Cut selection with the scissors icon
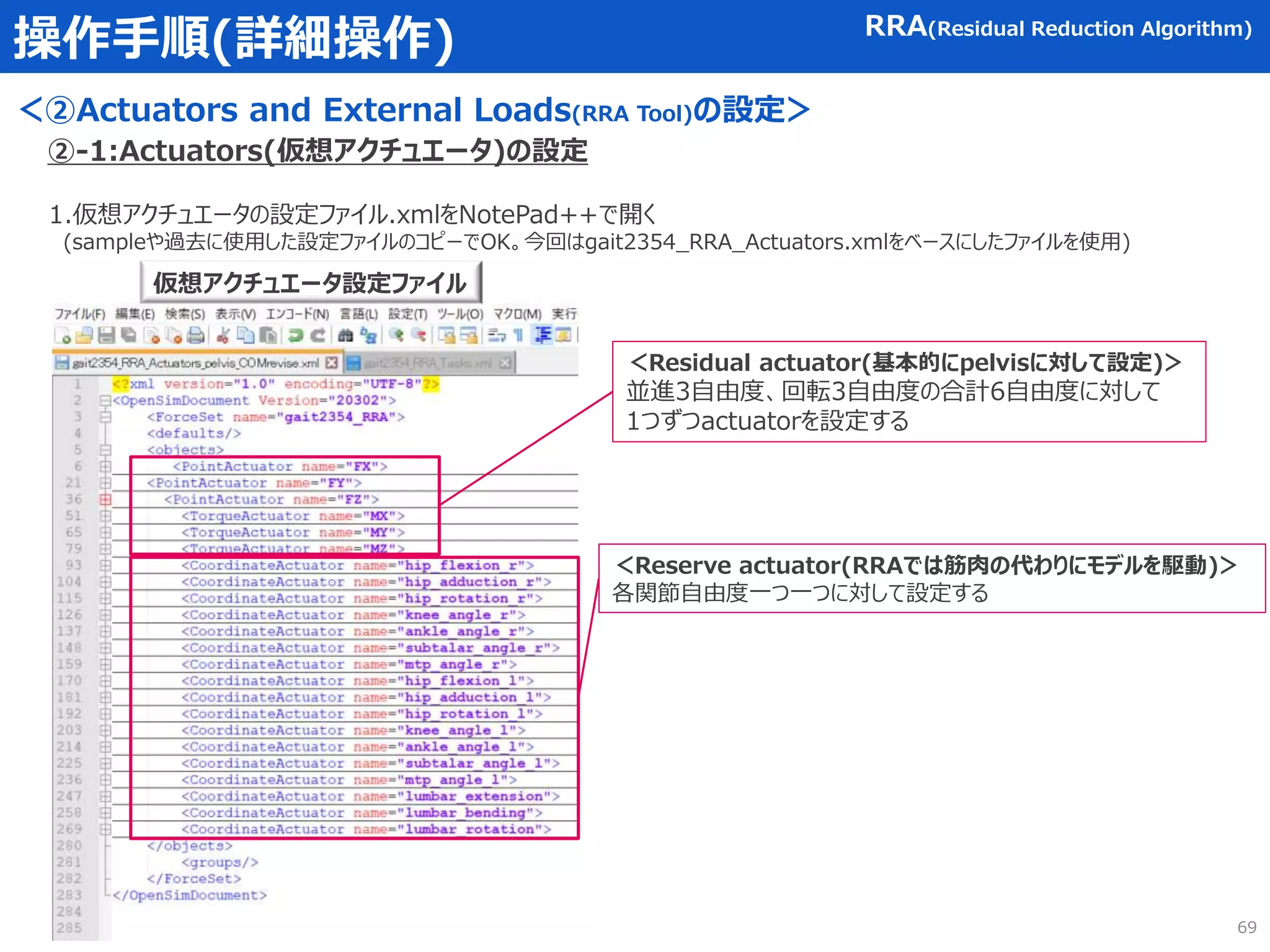Viewport: 1270px width, 952px height. [x=223, y=335]
